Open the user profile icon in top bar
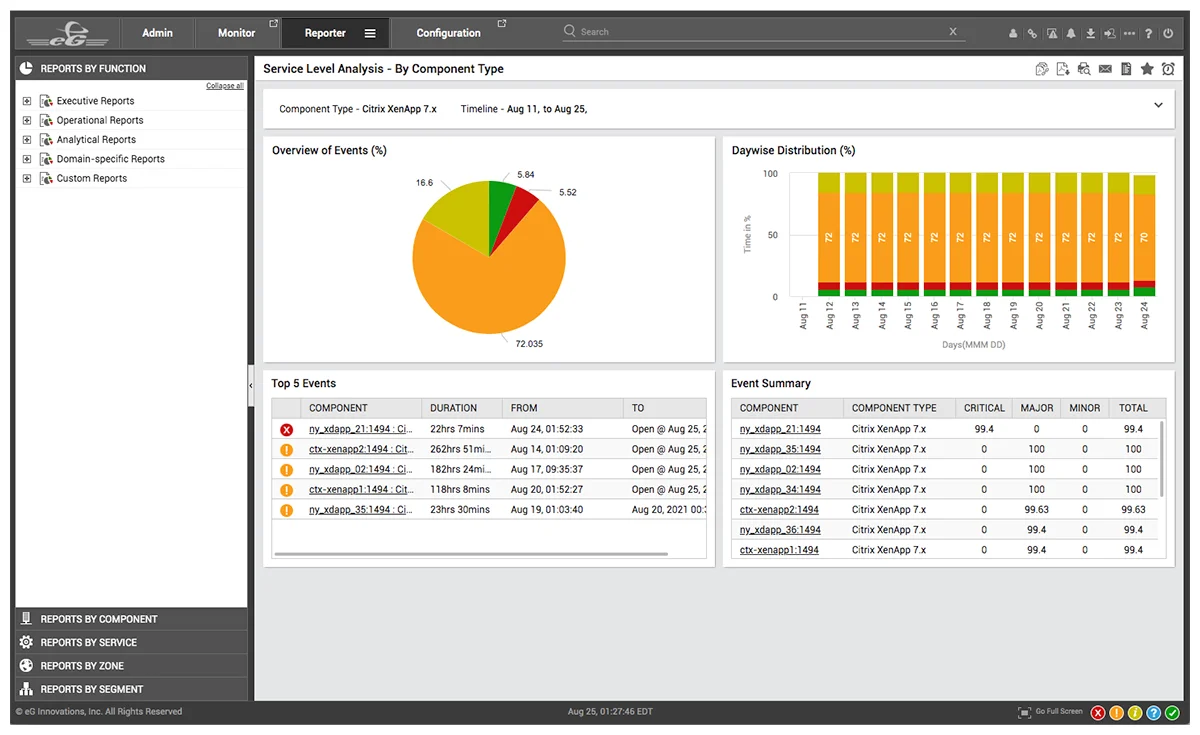 [1013, 33]
